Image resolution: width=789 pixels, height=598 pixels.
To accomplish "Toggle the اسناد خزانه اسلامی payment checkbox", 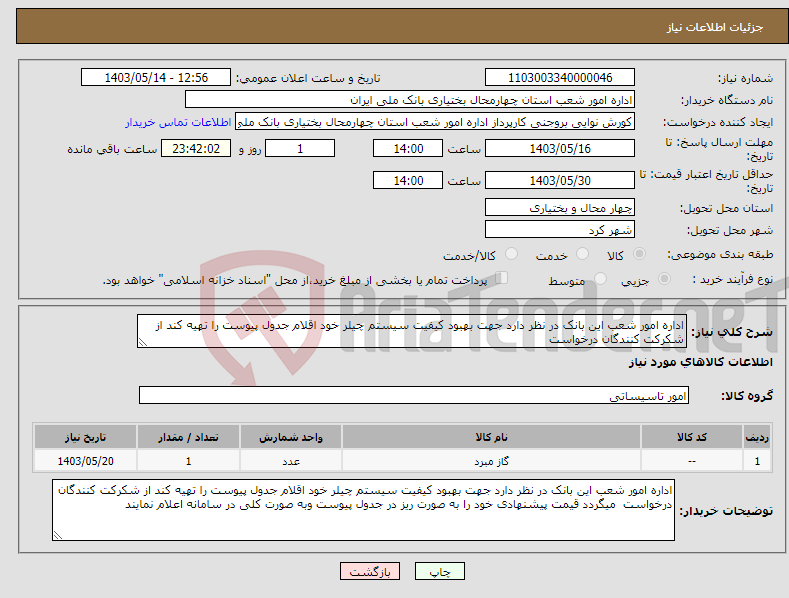I will [502, 278].
